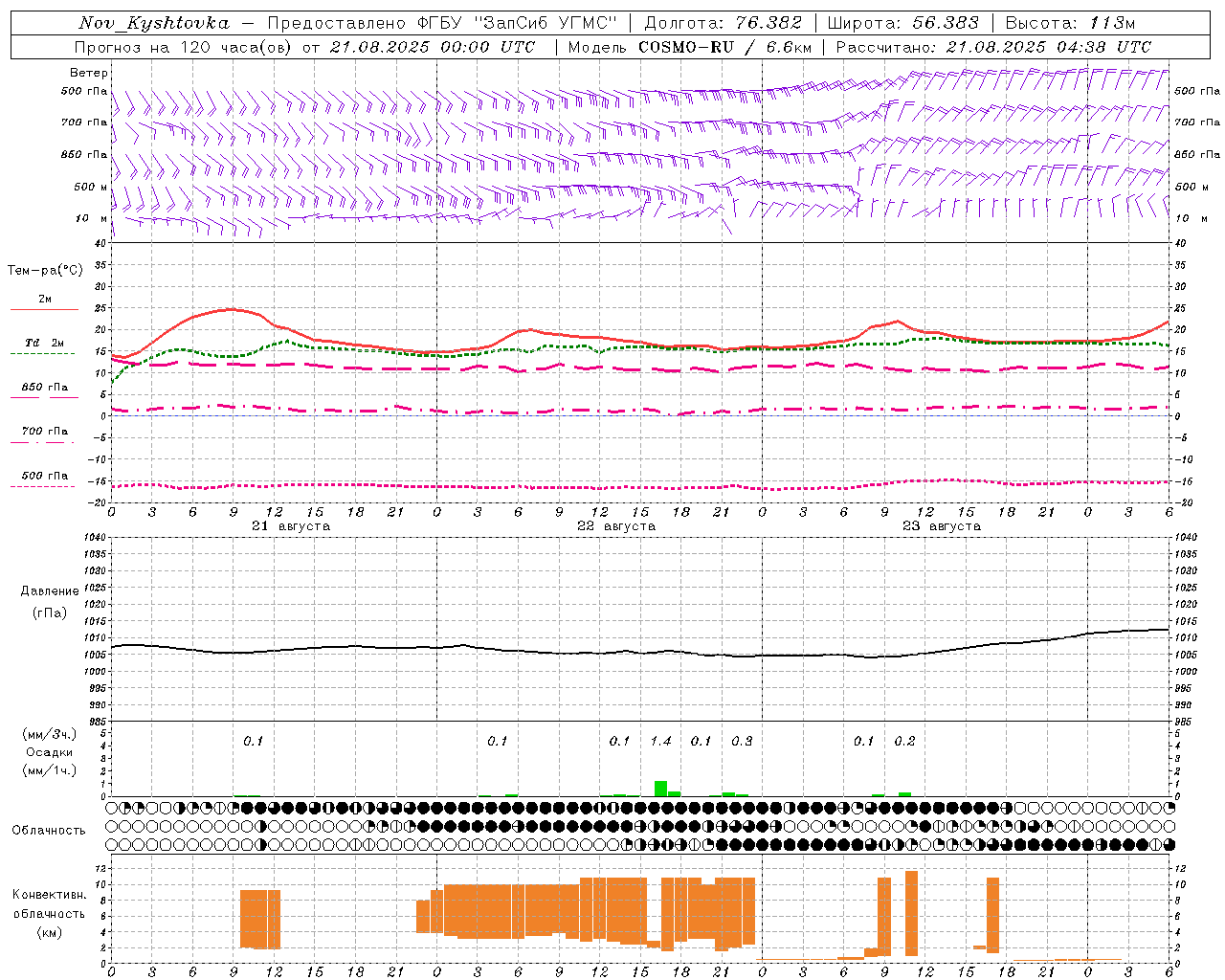The height and width of the screenshot is (980, 1225).
Task: Click the Конвективн. label
Action: coord(49,895)
